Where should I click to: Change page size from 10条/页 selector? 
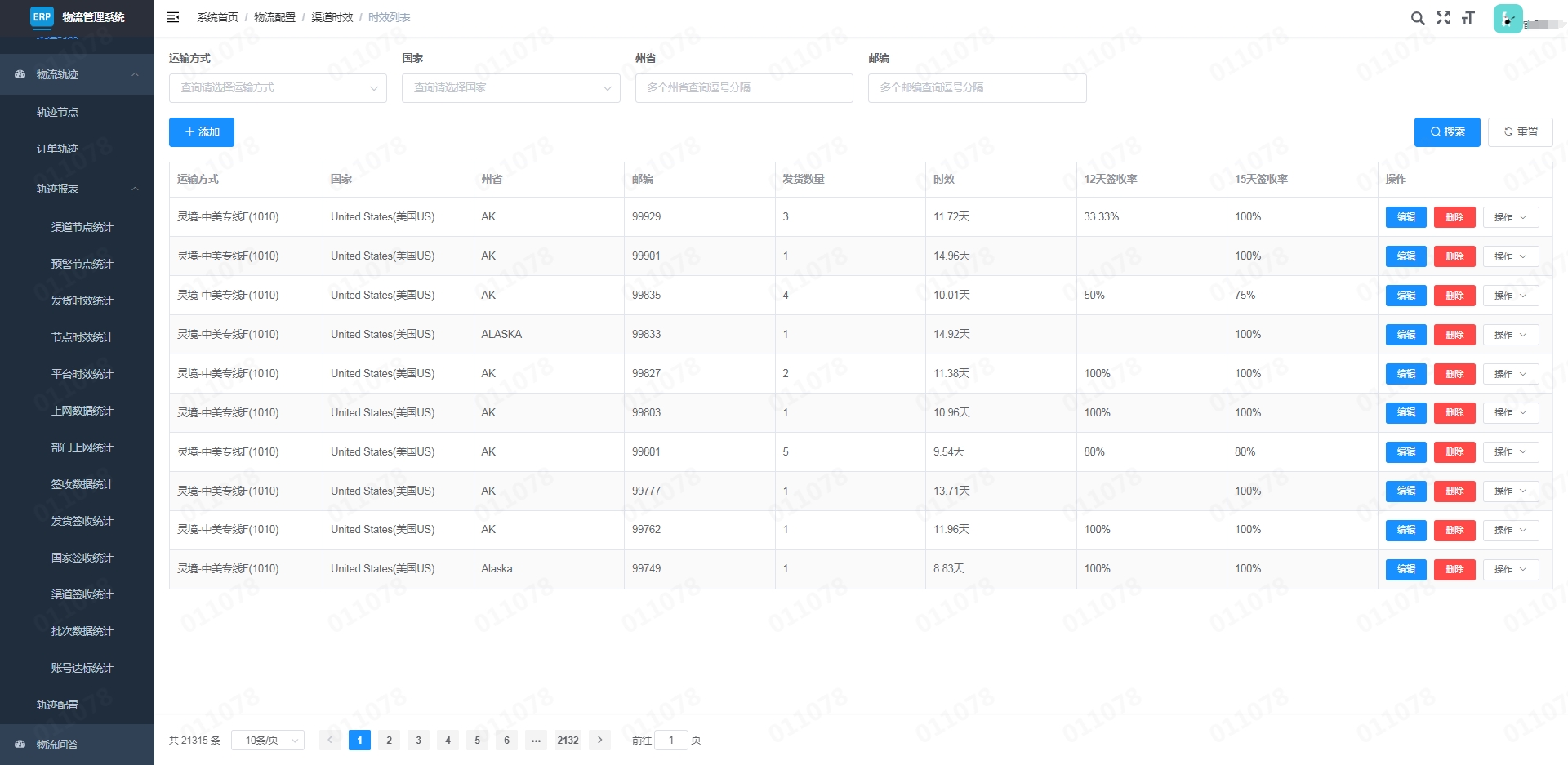point(268,740)
